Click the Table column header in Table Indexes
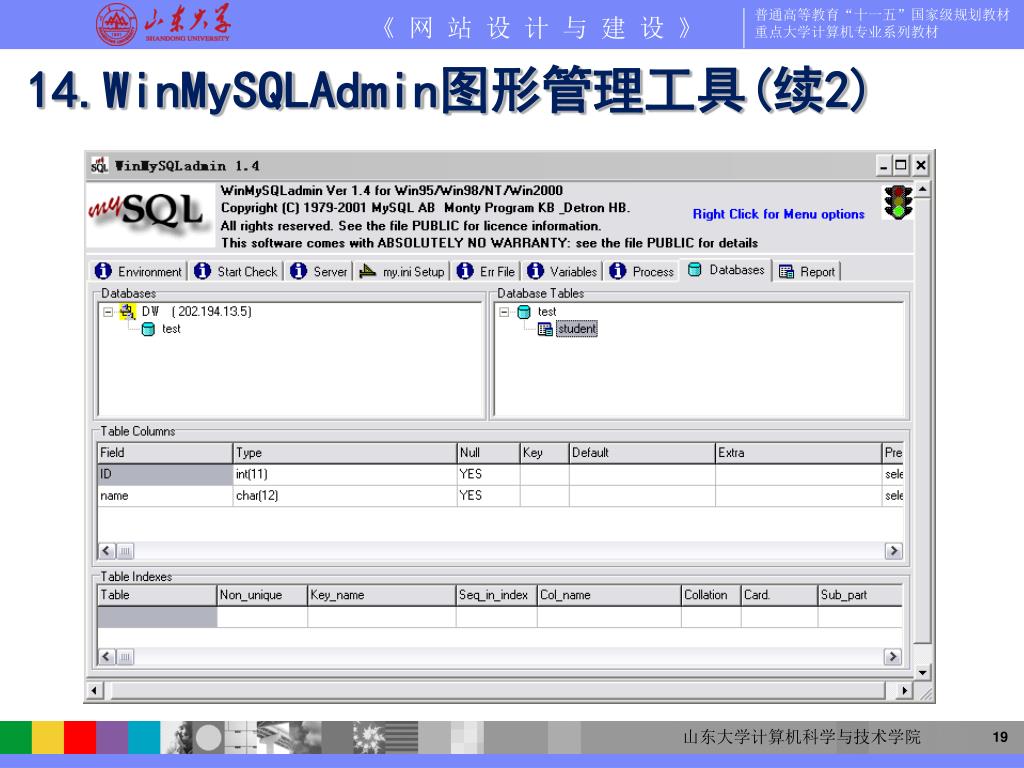1024x768 pixels. [157, 595]
